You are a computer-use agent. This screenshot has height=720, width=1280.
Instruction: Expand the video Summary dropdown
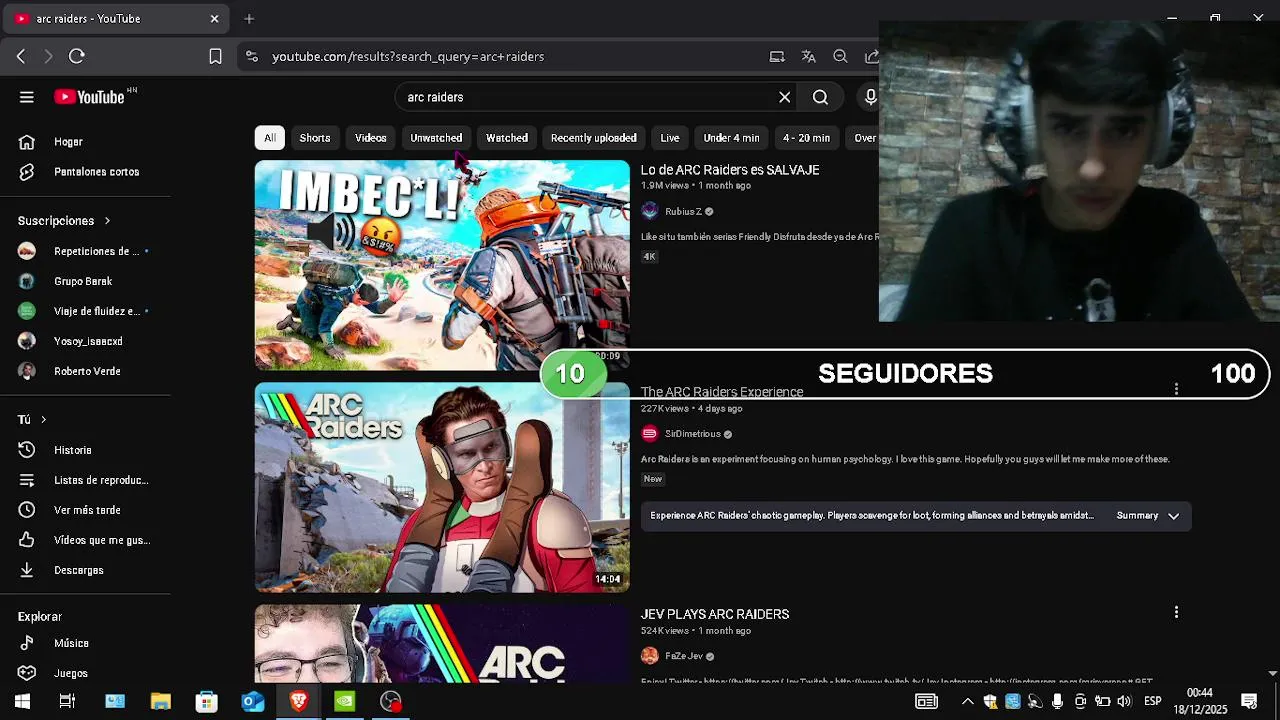(x=1148, y=516)
